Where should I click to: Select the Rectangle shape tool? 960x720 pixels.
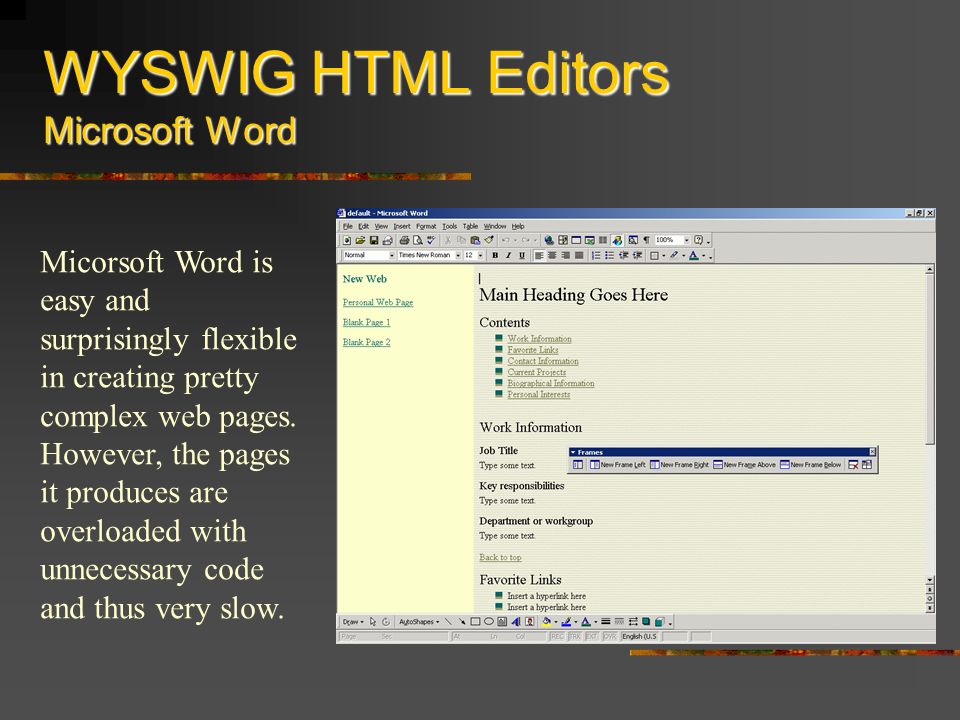(x=475, y=622)
